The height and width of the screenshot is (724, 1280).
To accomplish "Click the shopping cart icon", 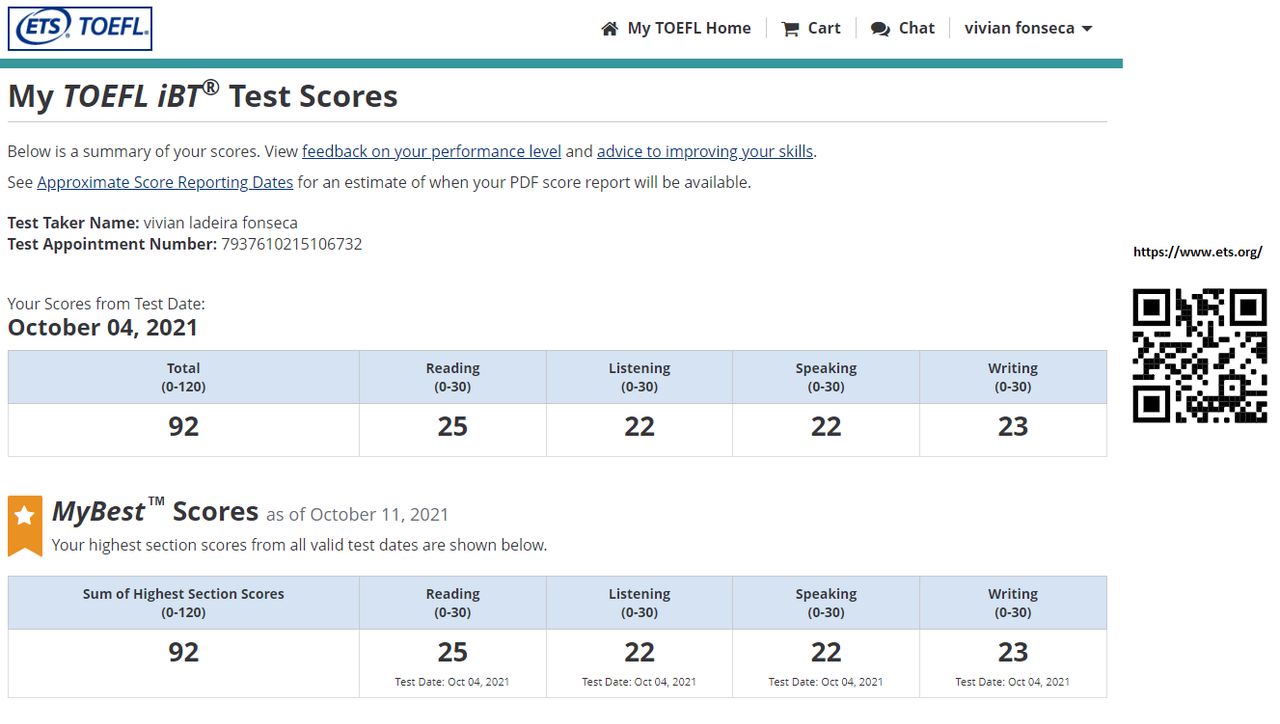I will (790, 29).
